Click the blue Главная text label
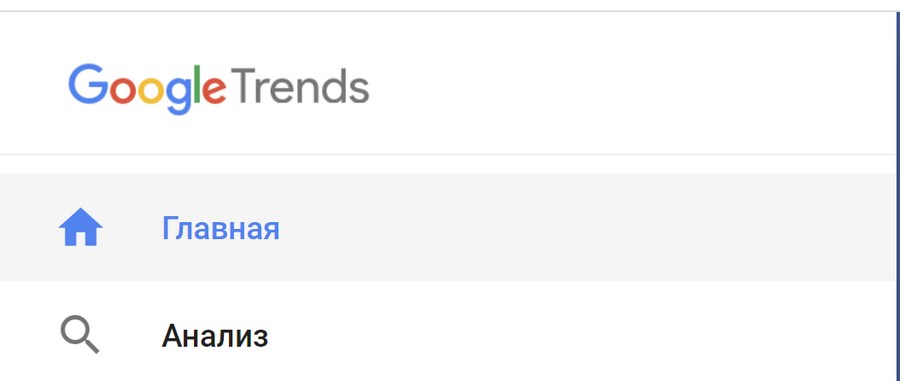 pyautogui.click(x=220, y=228)
